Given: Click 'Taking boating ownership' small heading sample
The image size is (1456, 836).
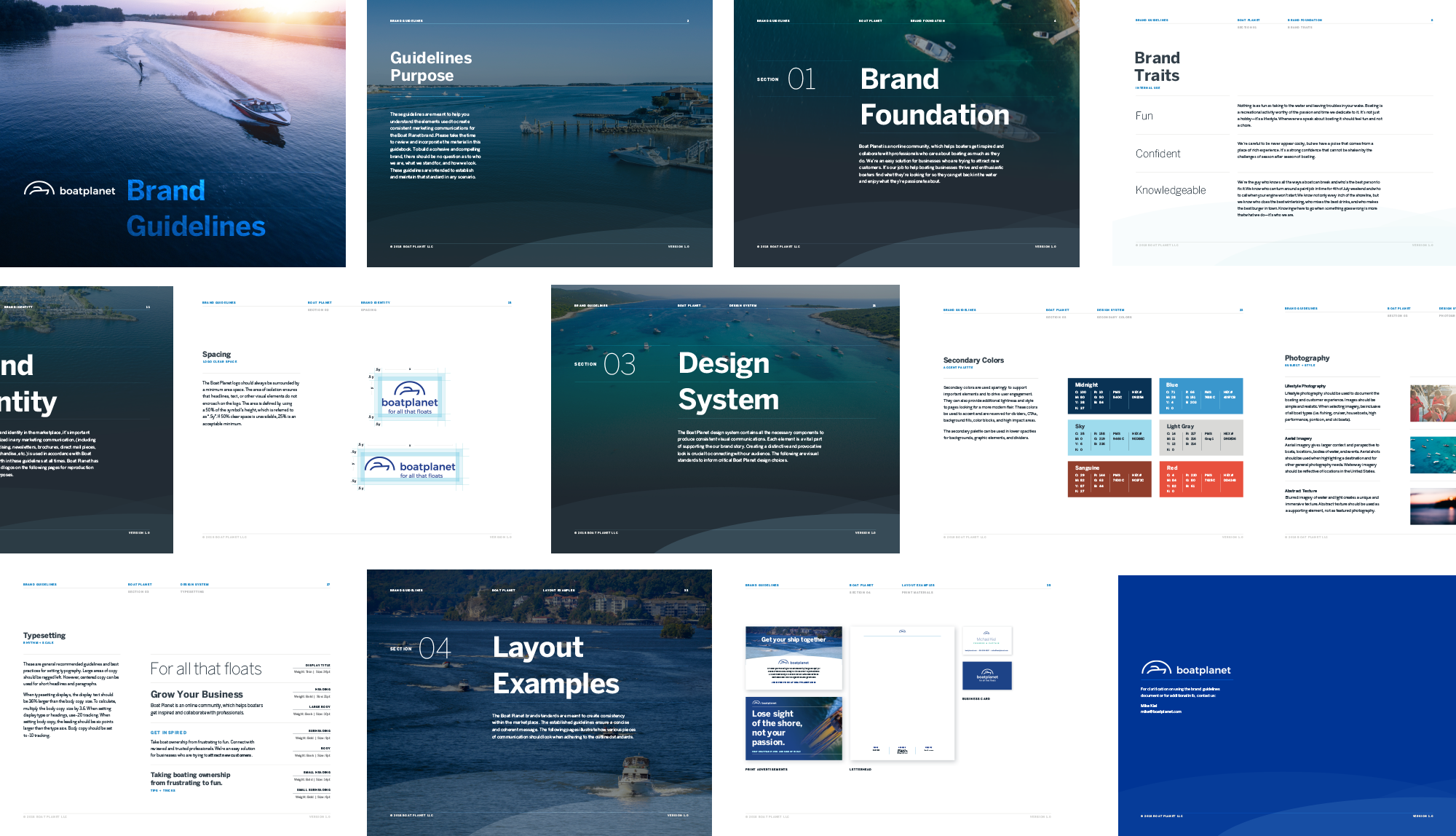Looking at the screenshot, I should [x=190, y=778].
